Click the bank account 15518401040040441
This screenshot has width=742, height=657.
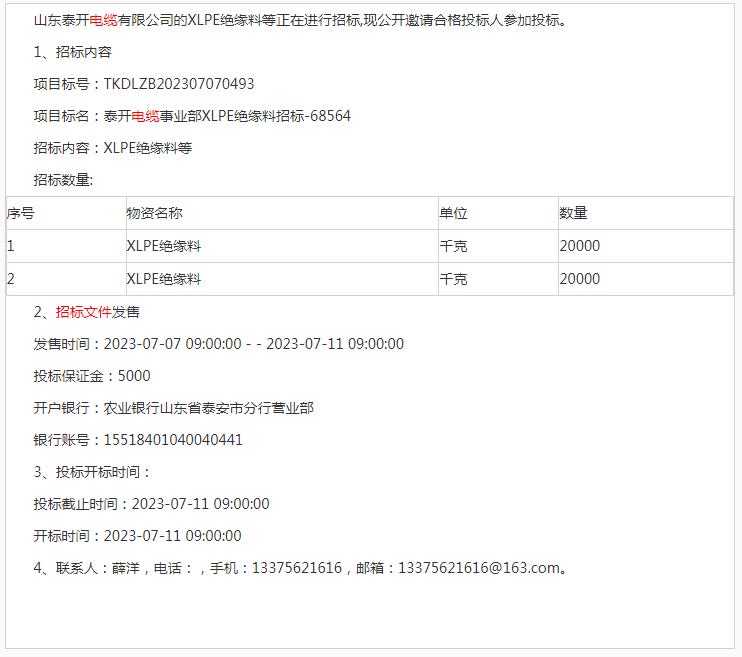coord(173,440)
